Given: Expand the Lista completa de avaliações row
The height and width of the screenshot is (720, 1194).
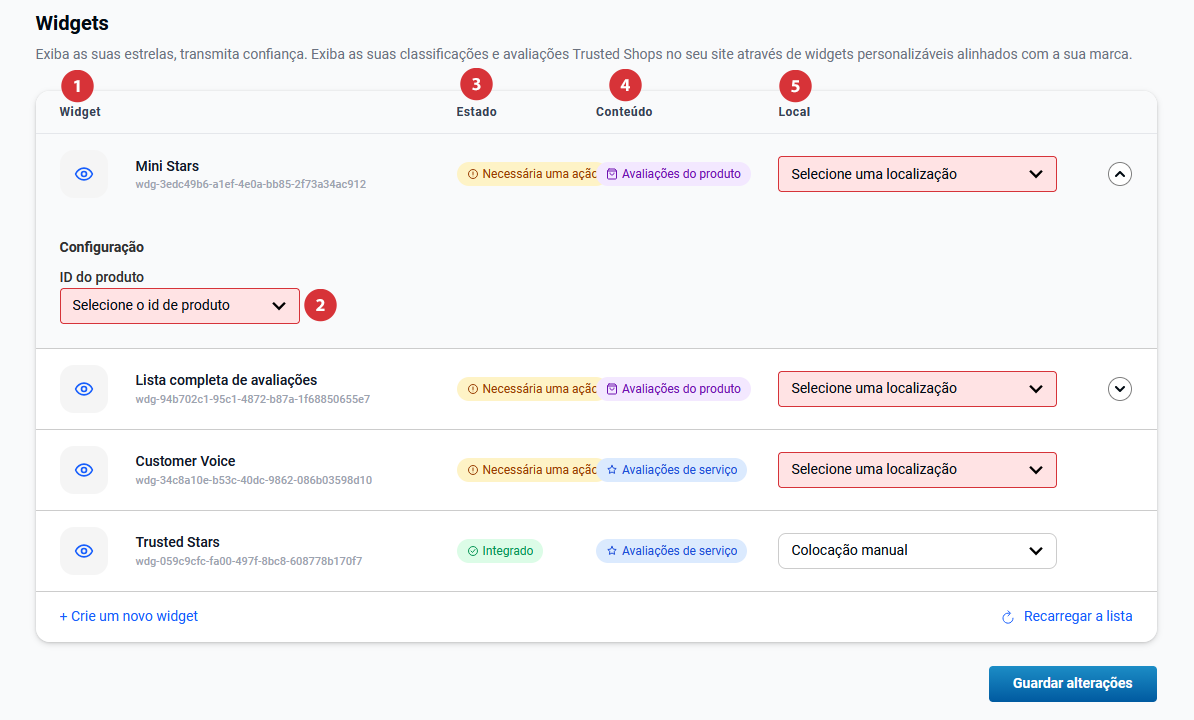Looking at the screenshot, I should (x=1120, y=389).
